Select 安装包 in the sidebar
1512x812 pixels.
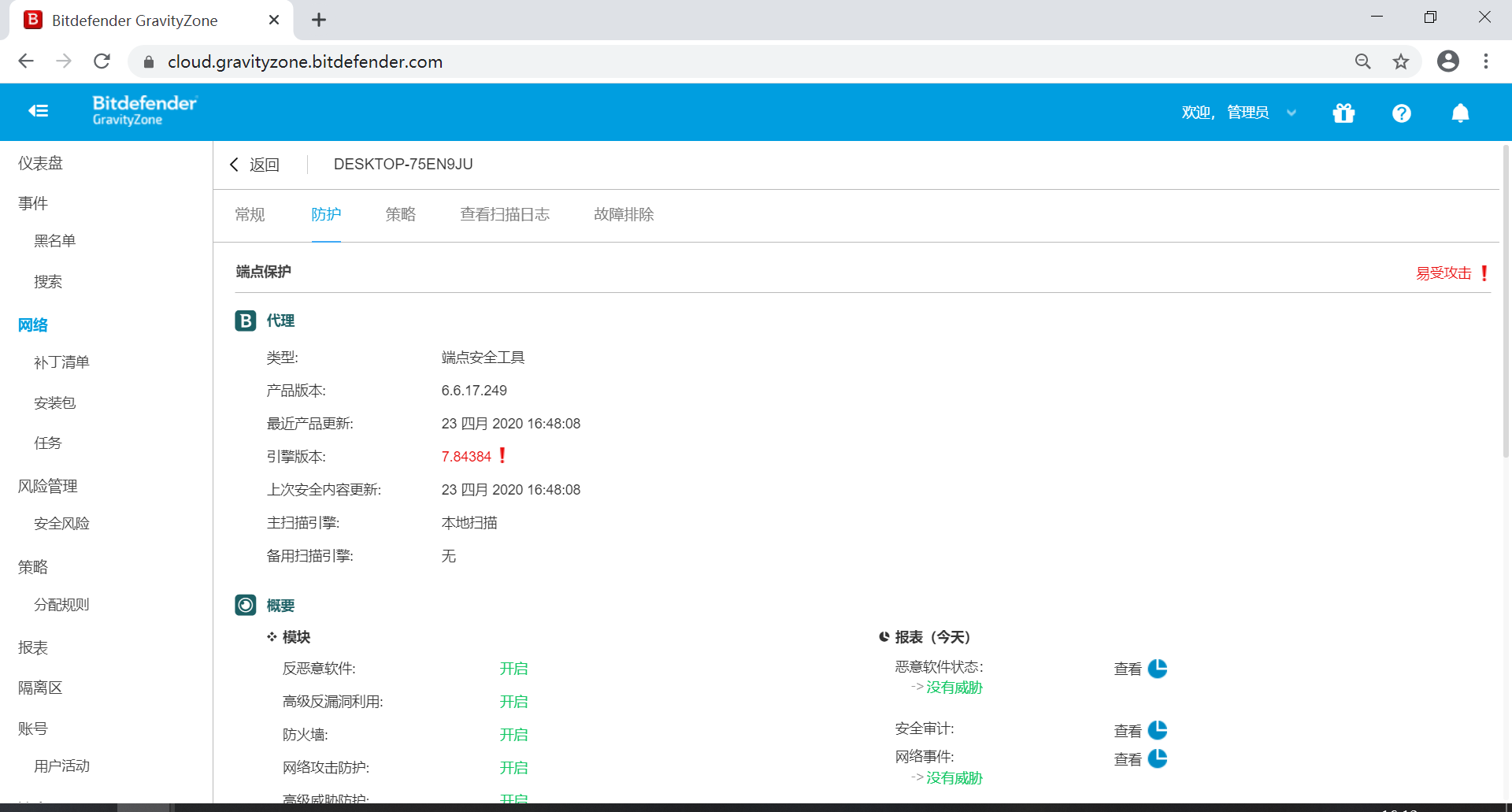point(54,402)
